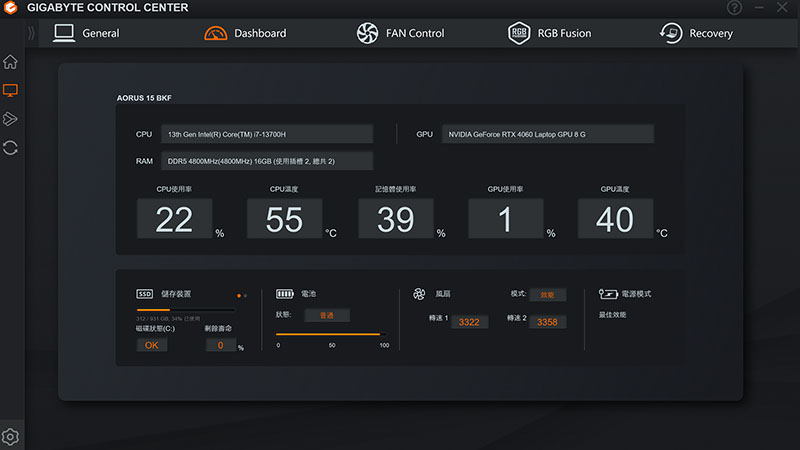Open the Home page in sidebar
This screenshot has width=800, height=450.
(10, 62)
